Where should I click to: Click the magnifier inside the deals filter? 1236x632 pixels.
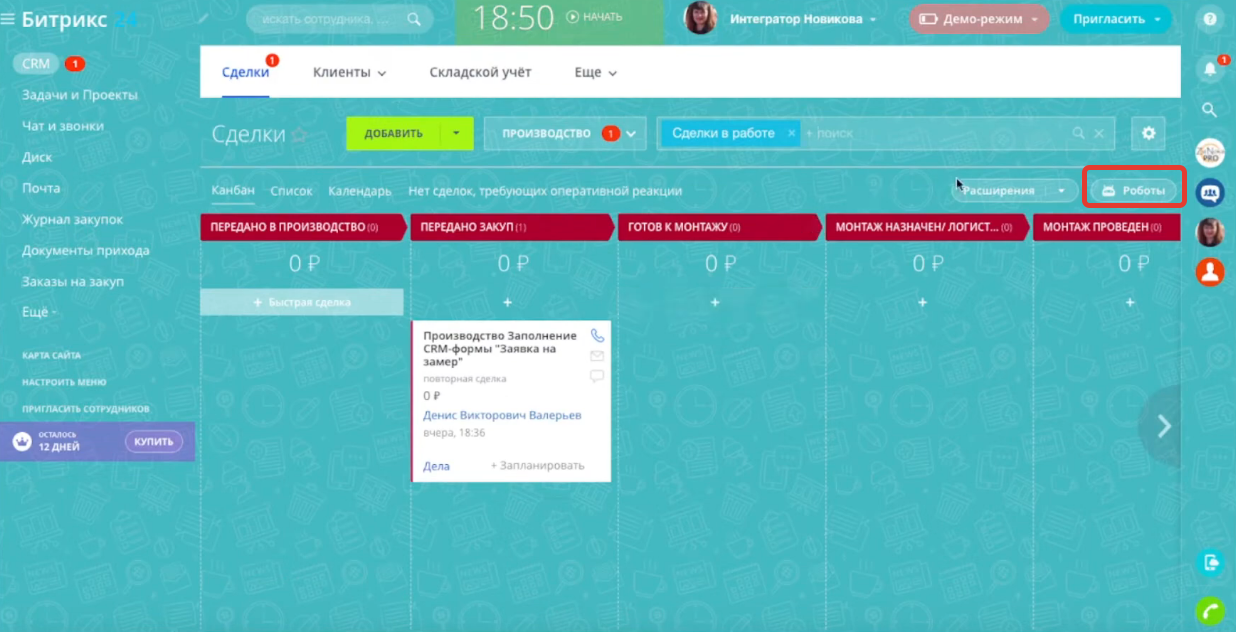click(1078, 133)
